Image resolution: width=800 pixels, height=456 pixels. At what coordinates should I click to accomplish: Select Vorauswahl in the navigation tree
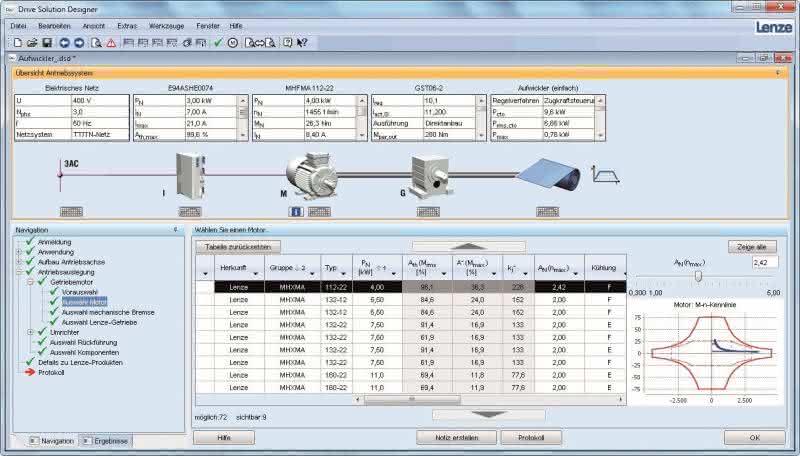coord(80,292)
